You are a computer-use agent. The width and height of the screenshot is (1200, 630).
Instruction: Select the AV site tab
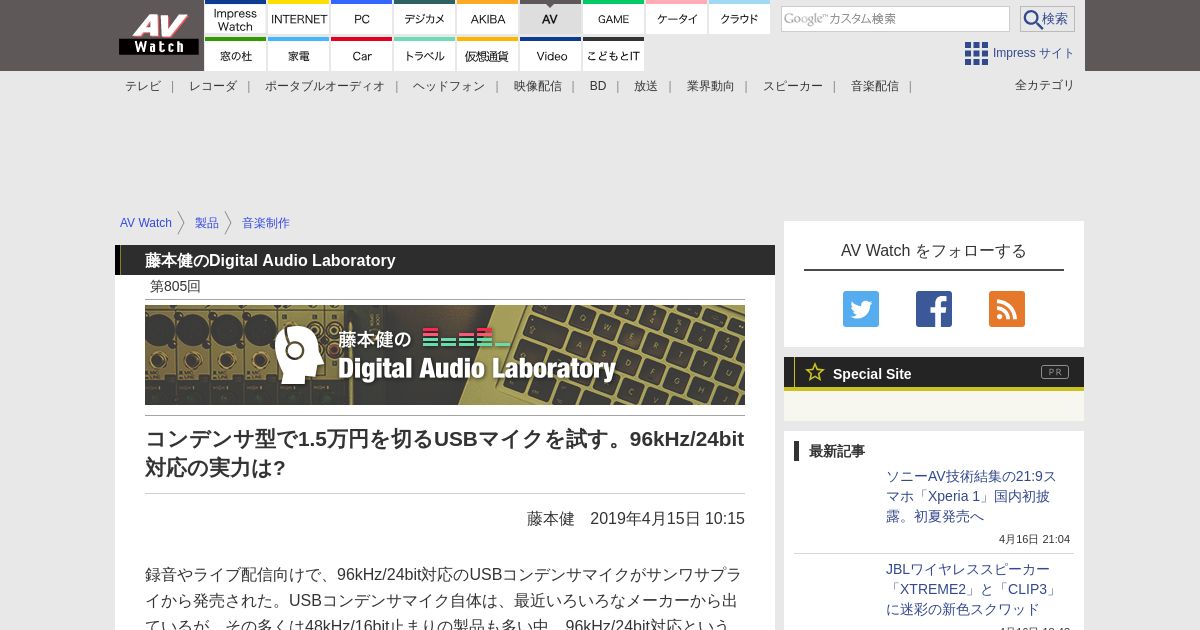(x=550, y=18)
